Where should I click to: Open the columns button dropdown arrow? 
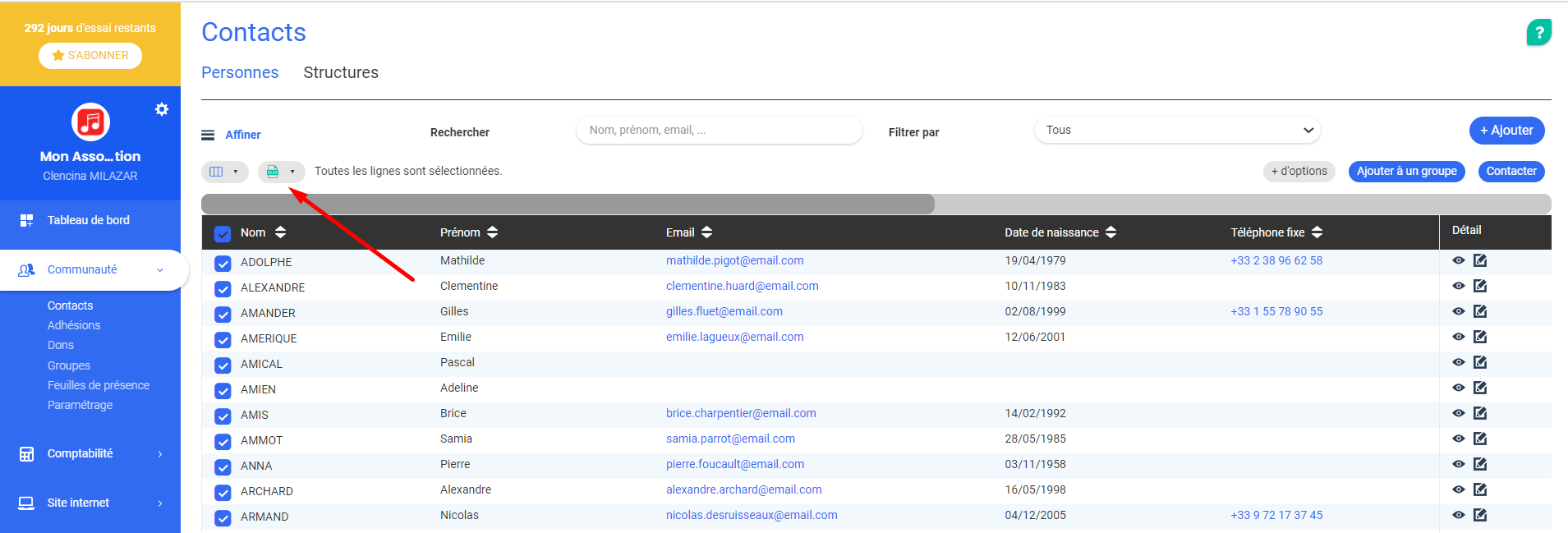coord(236,172)
